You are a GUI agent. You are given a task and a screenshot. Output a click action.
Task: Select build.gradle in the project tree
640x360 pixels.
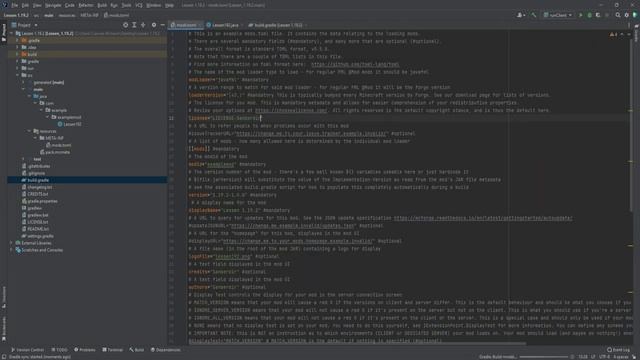35,180
